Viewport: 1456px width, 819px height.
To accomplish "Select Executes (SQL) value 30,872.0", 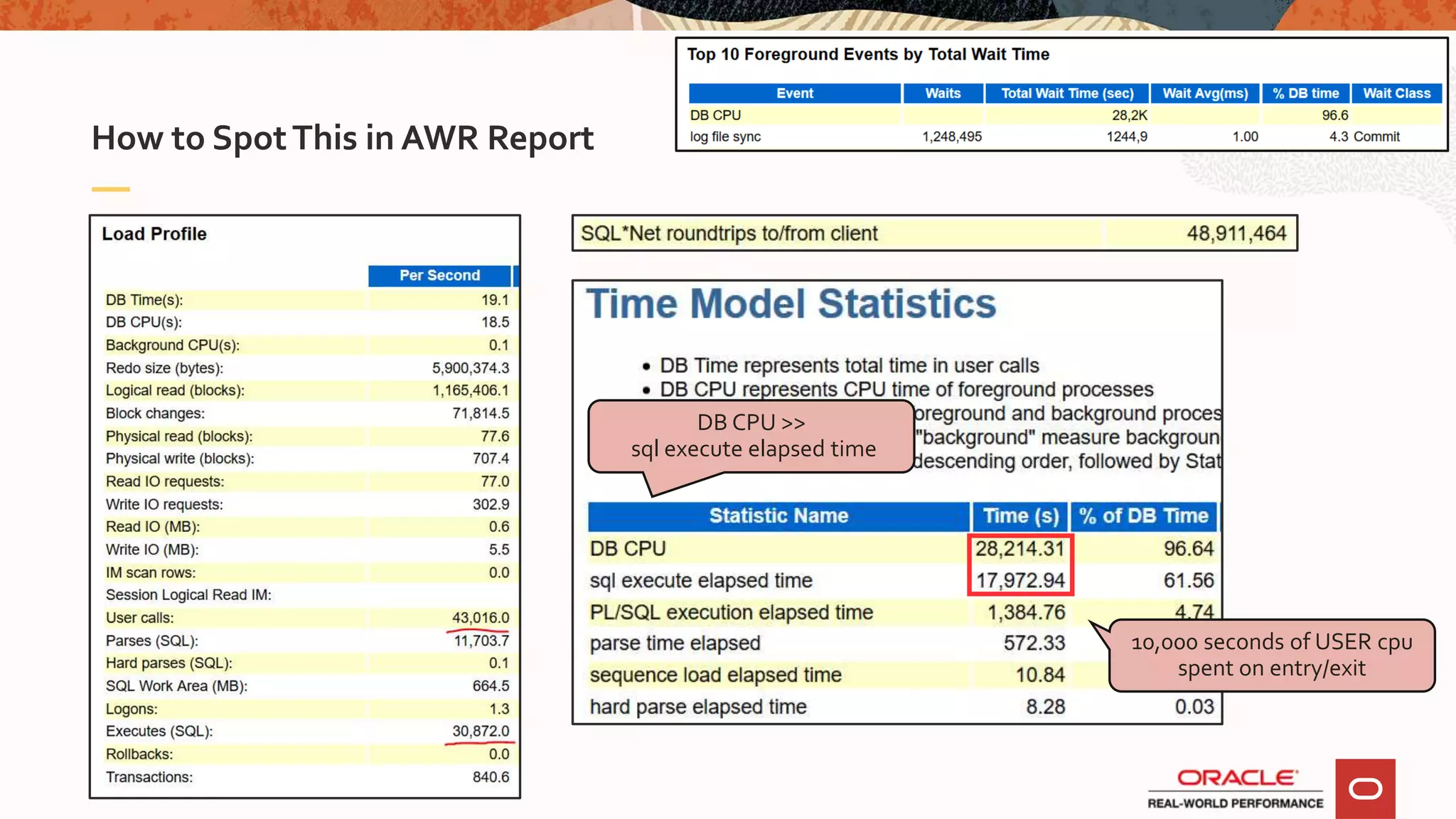I will (x=481, y=731).
